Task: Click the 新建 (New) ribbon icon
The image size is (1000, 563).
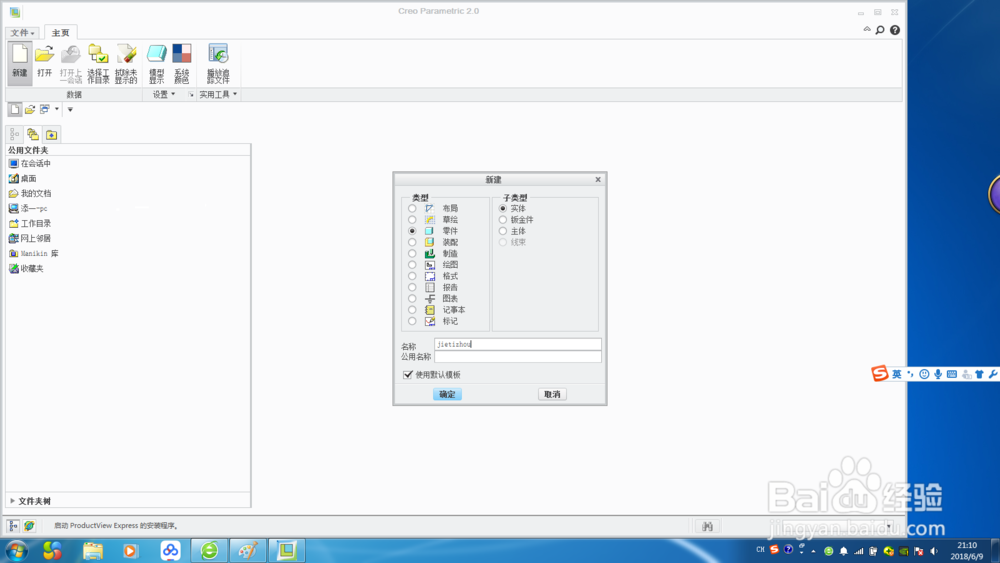Action: tap(20, 62)
